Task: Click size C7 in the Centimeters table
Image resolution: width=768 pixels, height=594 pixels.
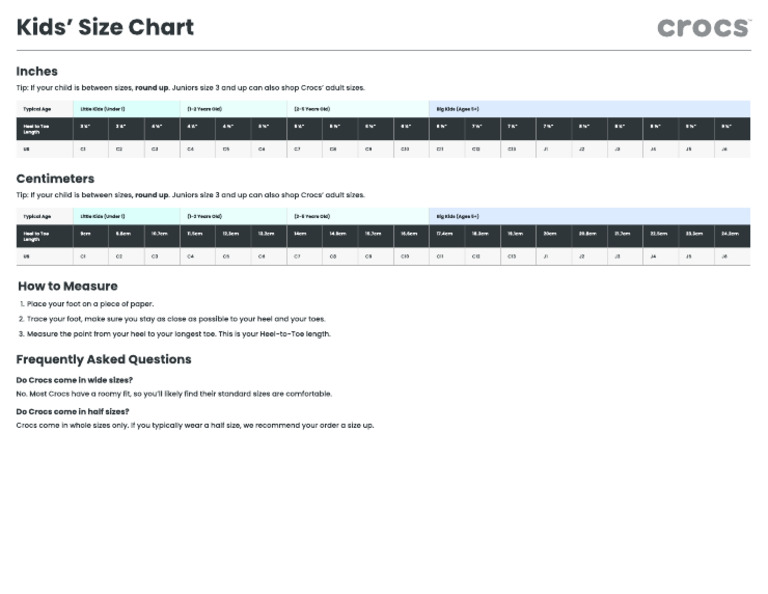Action: point(298,257)
